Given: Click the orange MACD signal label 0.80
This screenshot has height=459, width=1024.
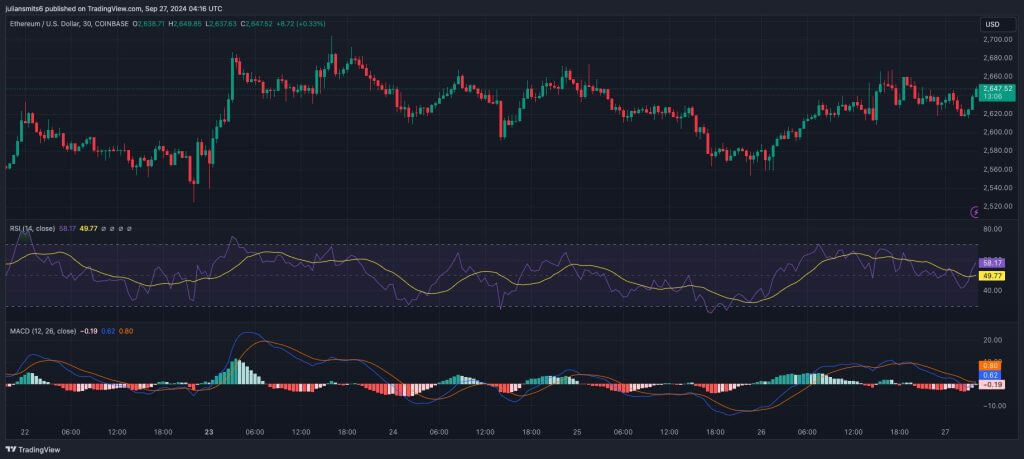Looking at the screenshot, I should (989, 366).
